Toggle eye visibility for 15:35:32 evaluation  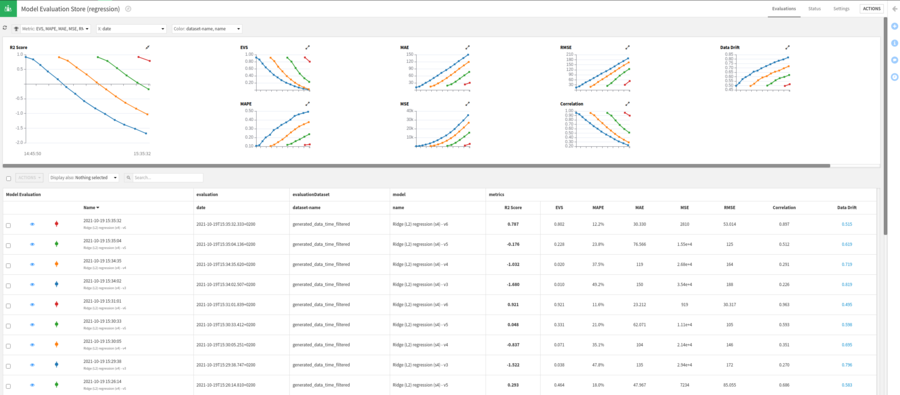point(32,224)
